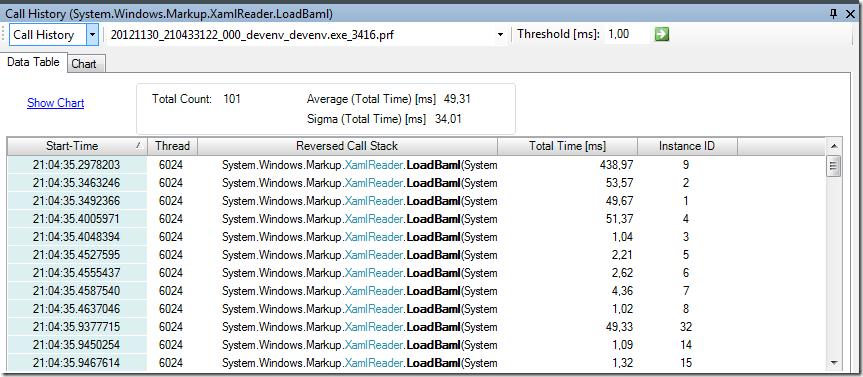This screenshot has height=377, width=863.
Task: Click total time value 2,62
Action: [621, 272]
